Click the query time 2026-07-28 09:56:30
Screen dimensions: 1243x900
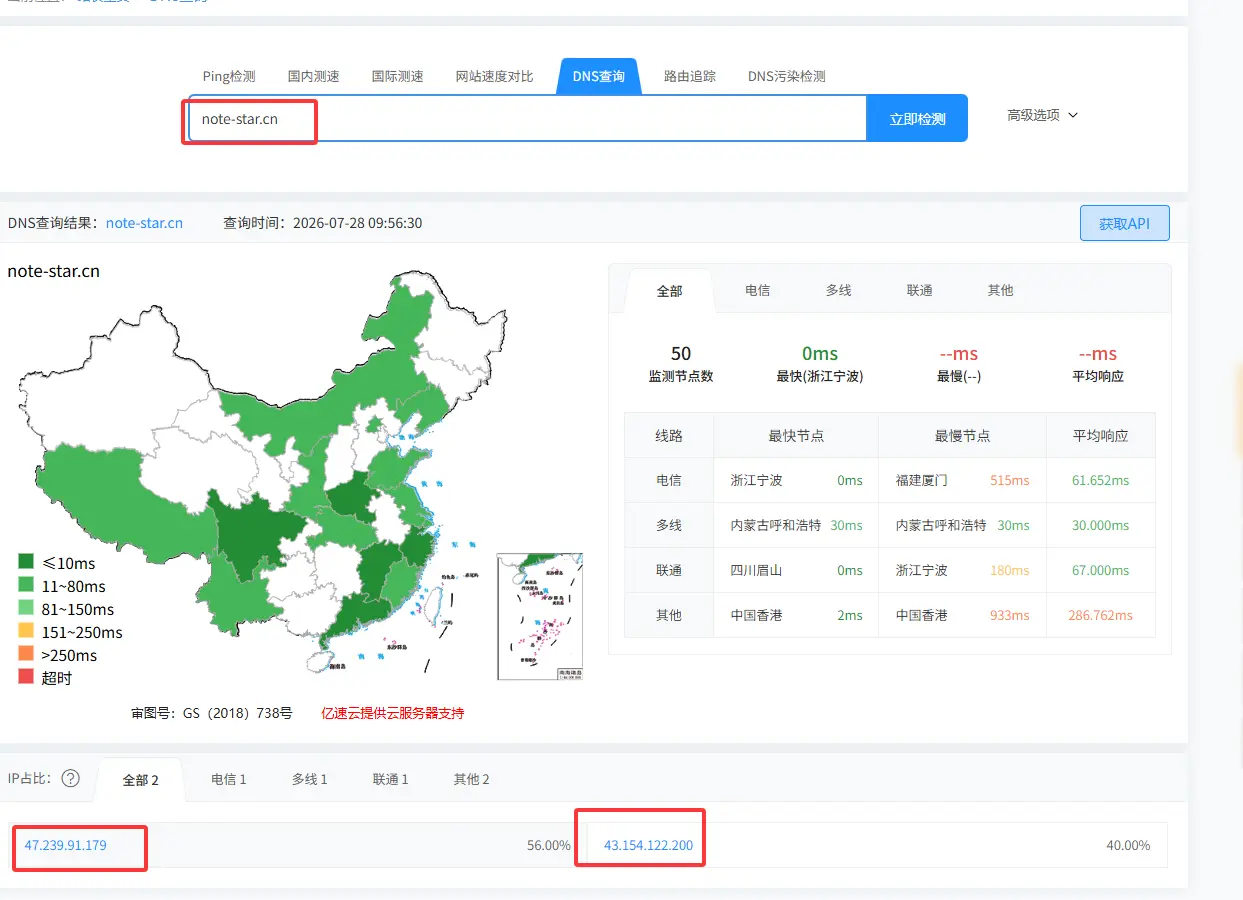pos(357,223)
